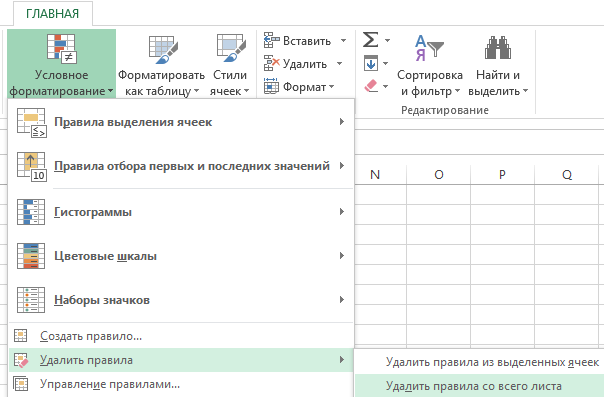Choose Удалить правила из выделенных ячеек
The width and height of the screenshot is (604, 397).
(x=479, y=362)
